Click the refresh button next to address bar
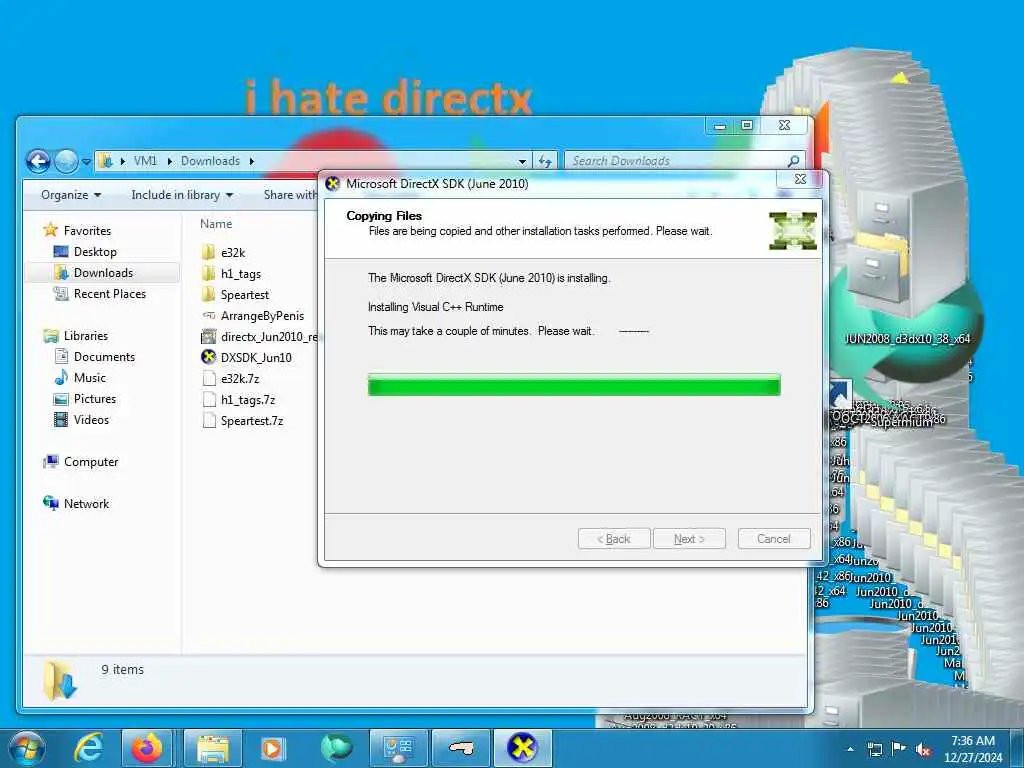This screenshot has width=1024, height=768. pos(545,161)
